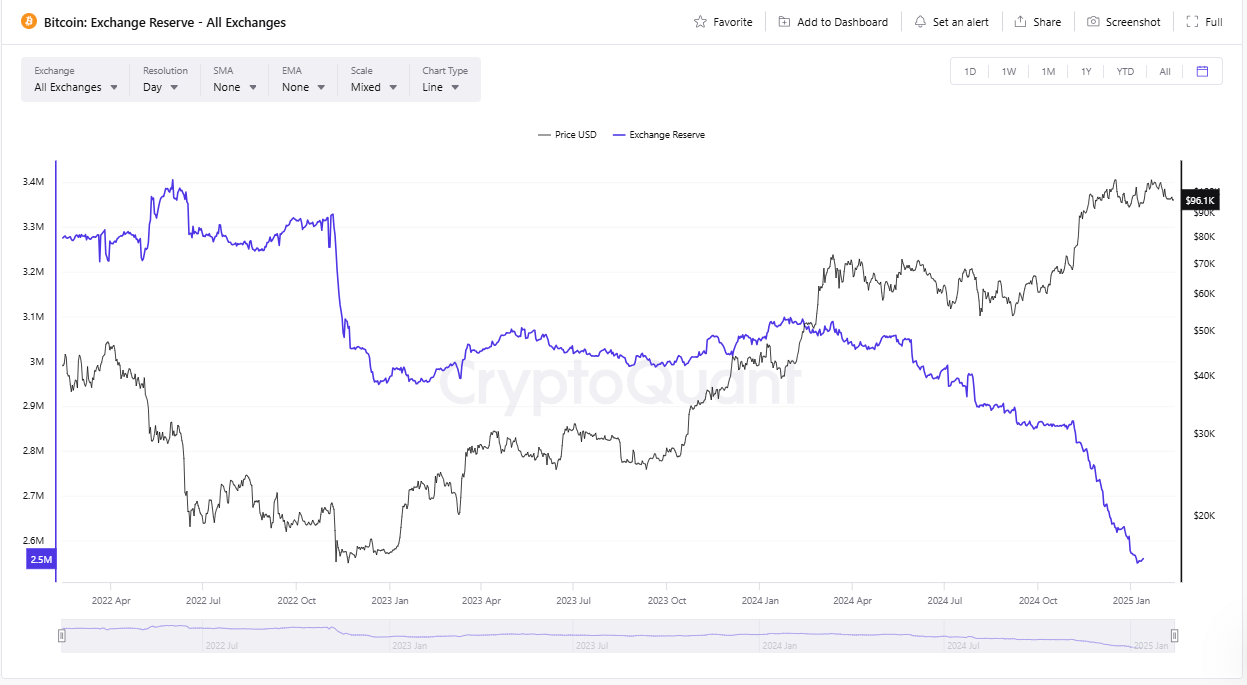Click the Screenshot camera icon

pyautogui.click(x=1093, y=22)
